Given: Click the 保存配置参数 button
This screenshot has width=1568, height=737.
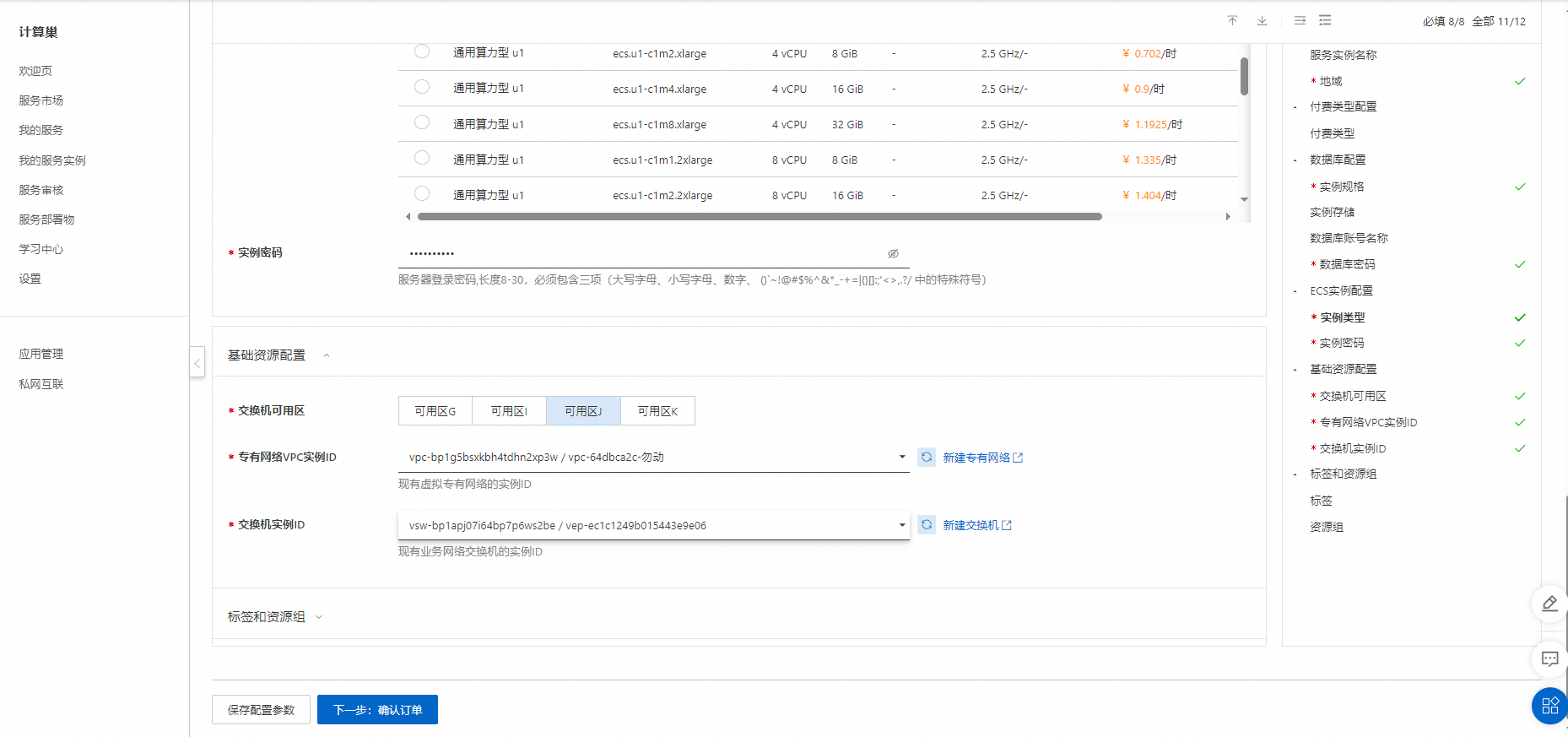Looking at the screenshot, I should click(x=261, y=710).
